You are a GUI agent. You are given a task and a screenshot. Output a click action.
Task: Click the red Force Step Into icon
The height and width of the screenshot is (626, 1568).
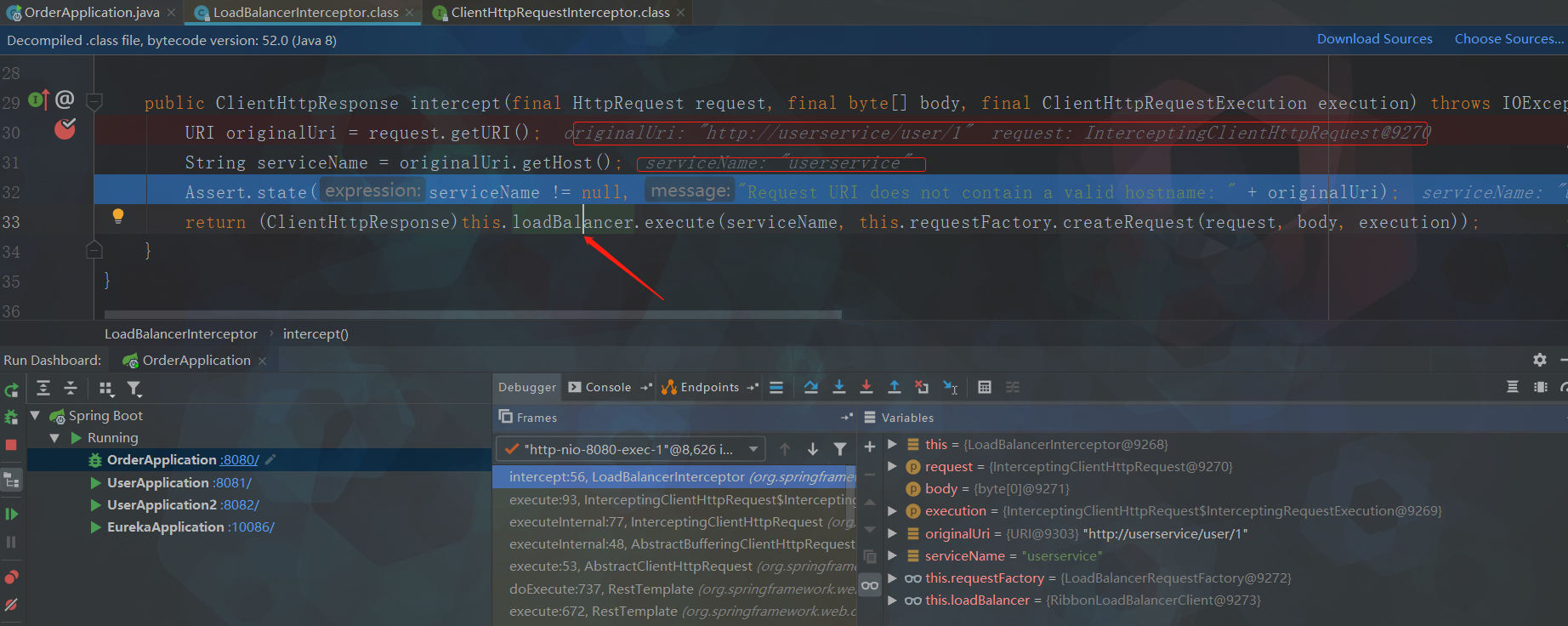866,387
